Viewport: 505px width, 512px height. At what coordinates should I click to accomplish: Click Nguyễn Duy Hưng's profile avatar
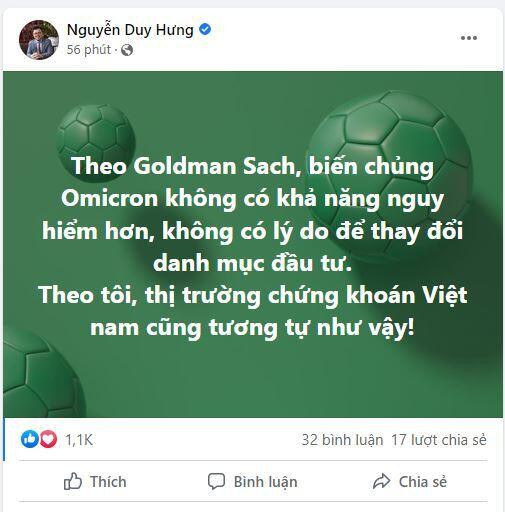[39, 40]
